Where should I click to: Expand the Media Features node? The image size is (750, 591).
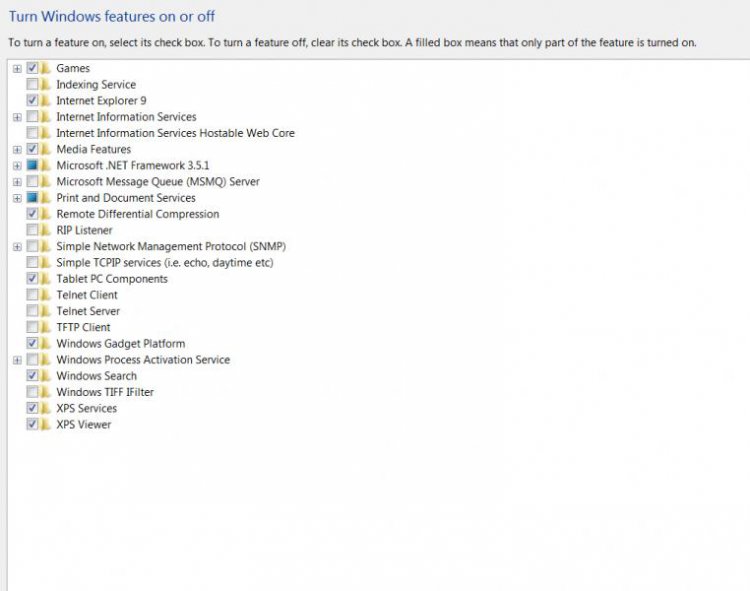pyautogui.click(x=17, y=150)
